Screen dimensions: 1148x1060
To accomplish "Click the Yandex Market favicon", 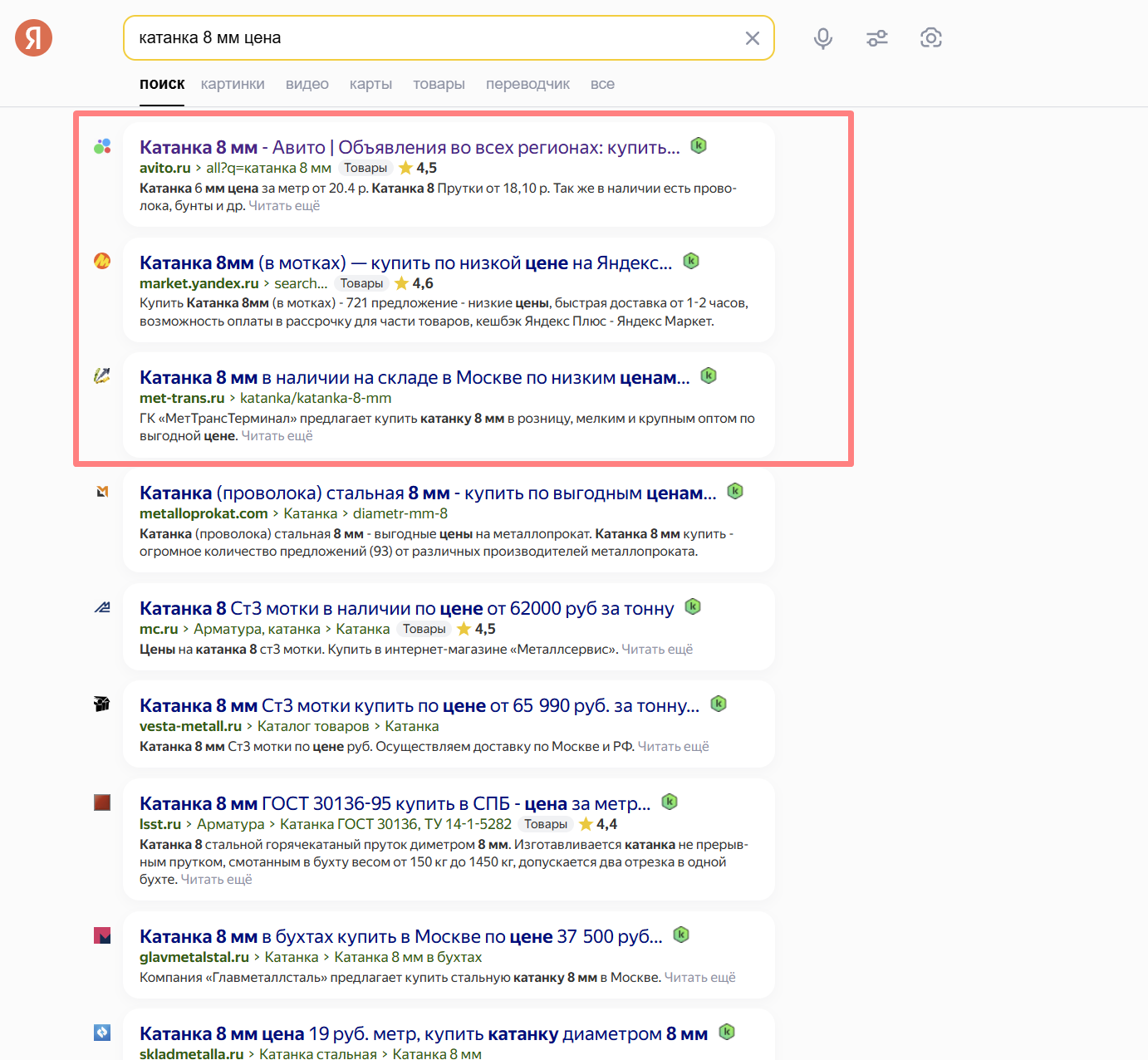I will point(102,261).
